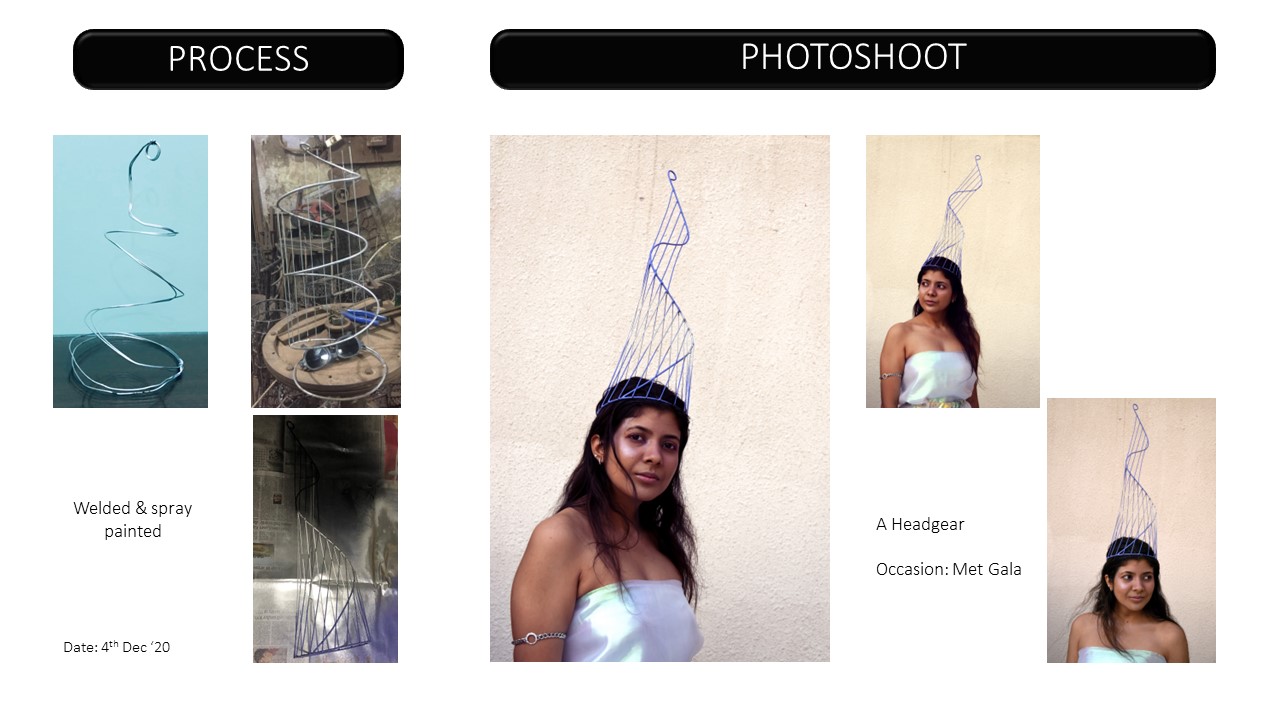This screenshot has width=1280, height=720.
Task: Click the 'Date: 4th Dec '20' text
Action: click(117, 647)
